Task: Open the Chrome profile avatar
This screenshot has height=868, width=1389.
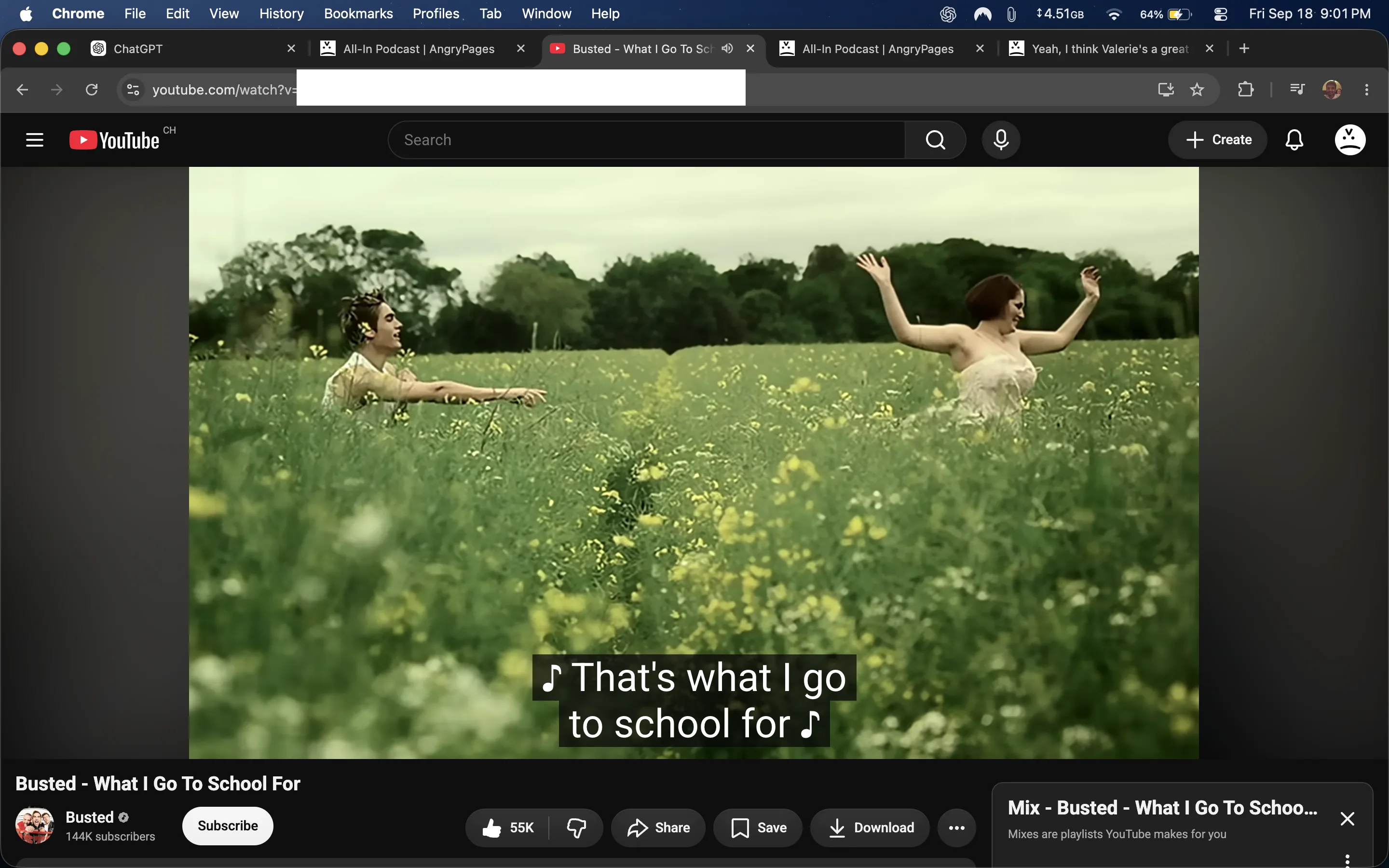Action: [x=1332, y=90]
